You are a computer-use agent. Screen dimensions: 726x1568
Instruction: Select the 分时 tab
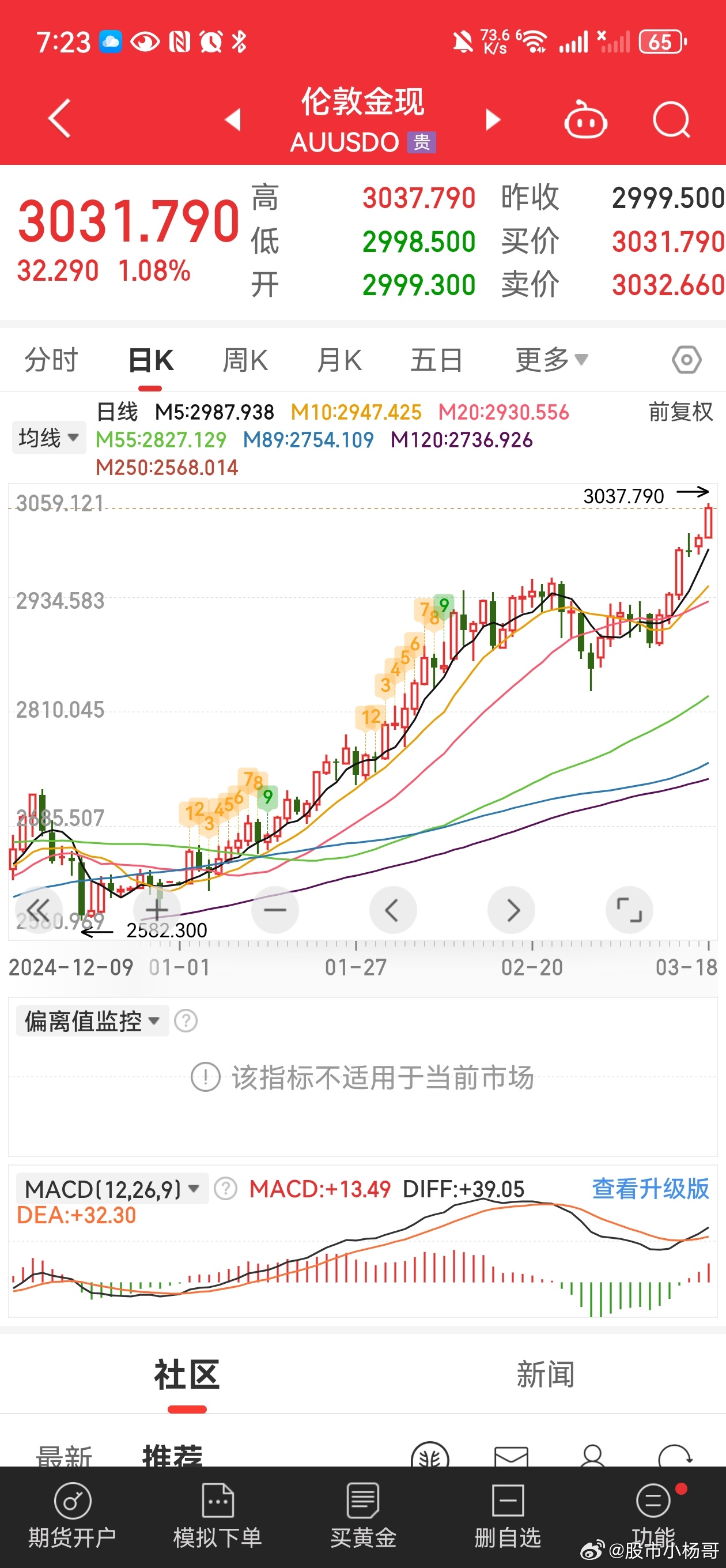(51, 360)
